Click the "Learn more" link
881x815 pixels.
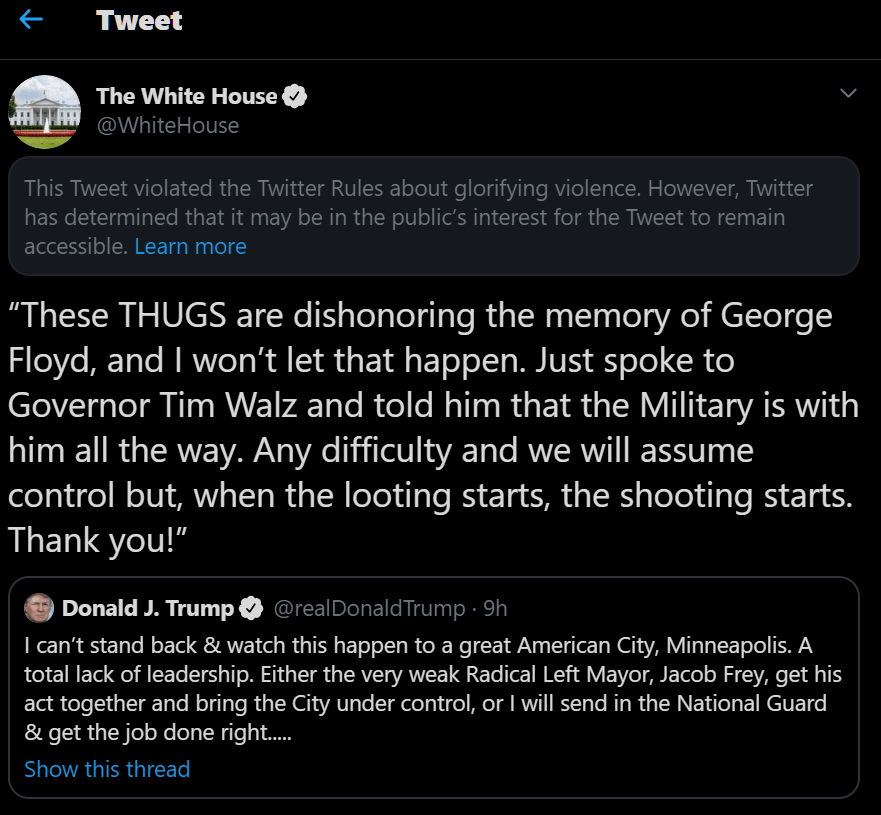point(190,246)
